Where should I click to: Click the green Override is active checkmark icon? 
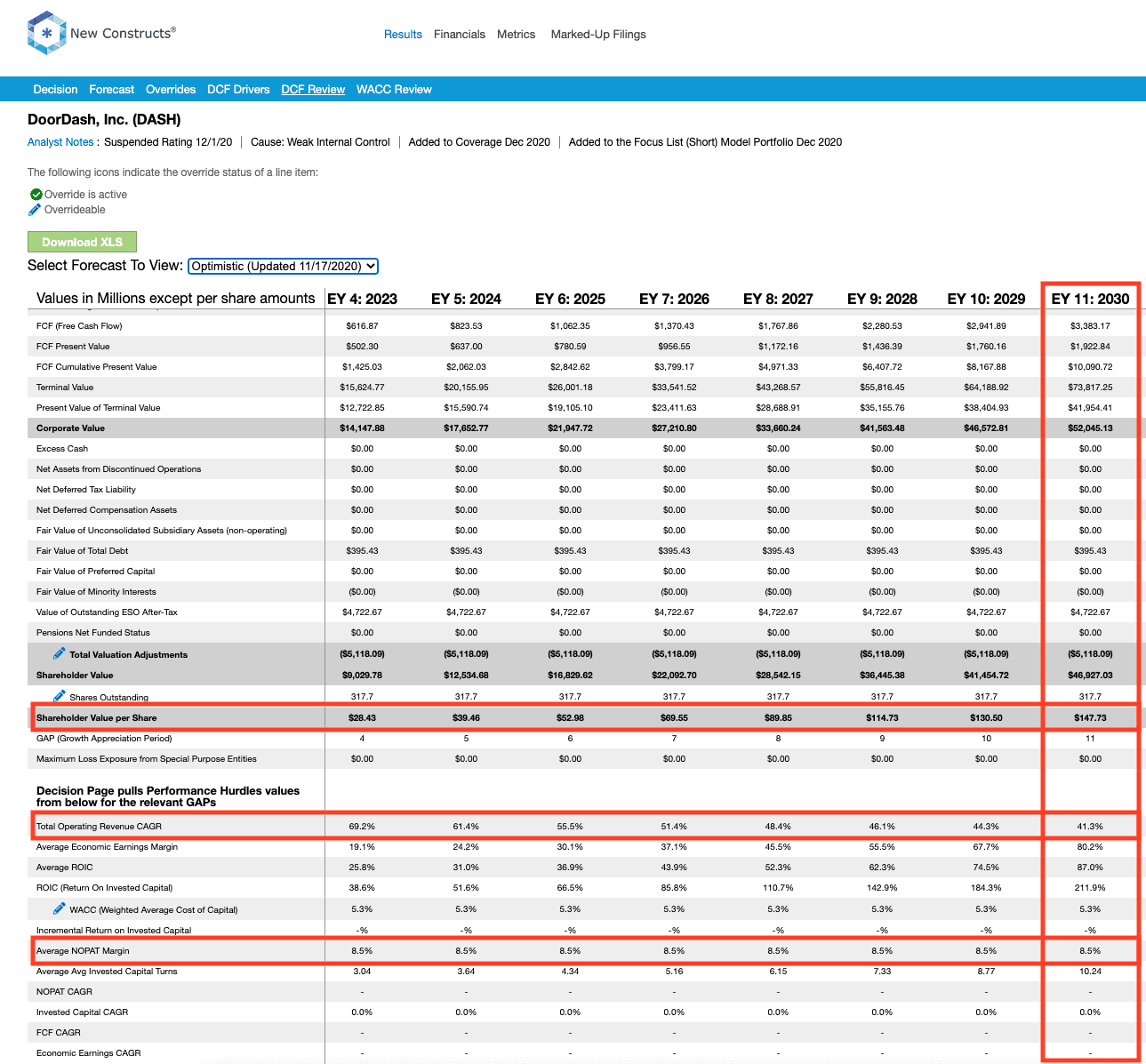36,194
